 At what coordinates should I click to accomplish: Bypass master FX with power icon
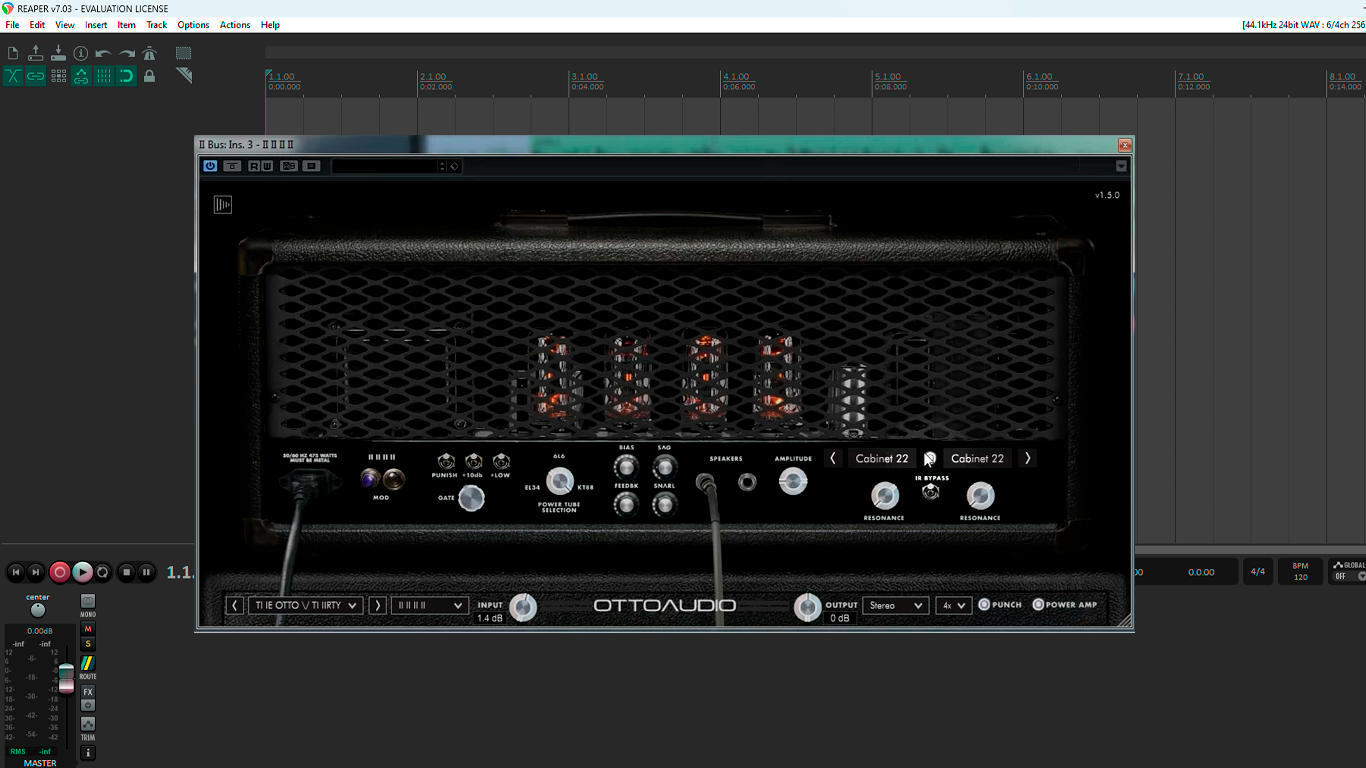click(x=88, y=705)
